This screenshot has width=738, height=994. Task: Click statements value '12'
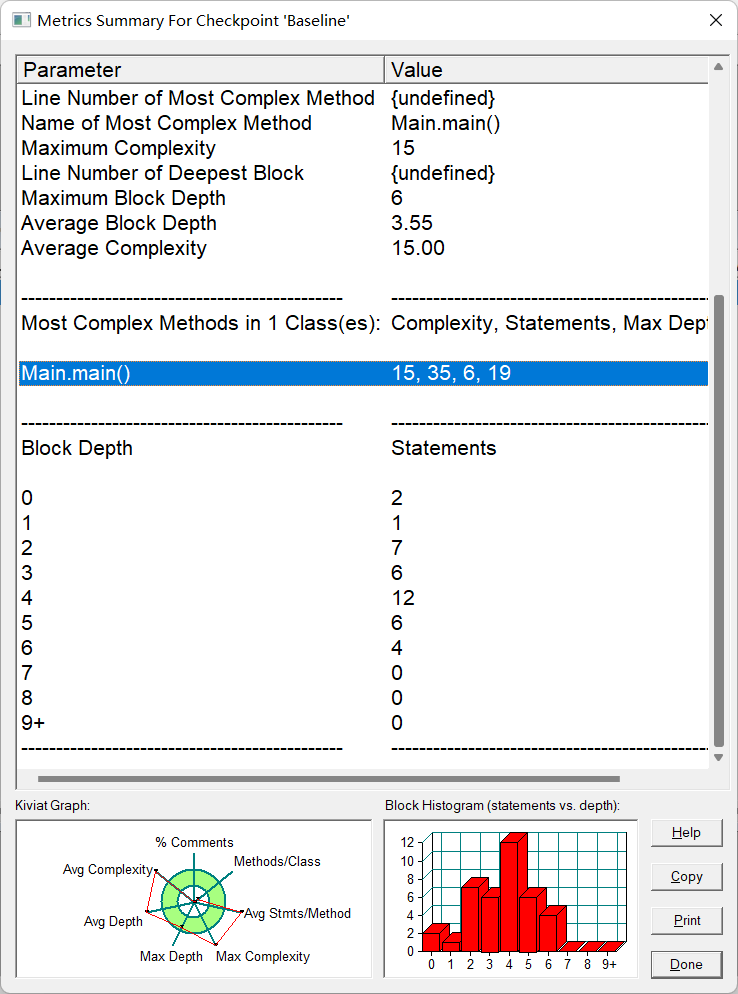[403, 598]
